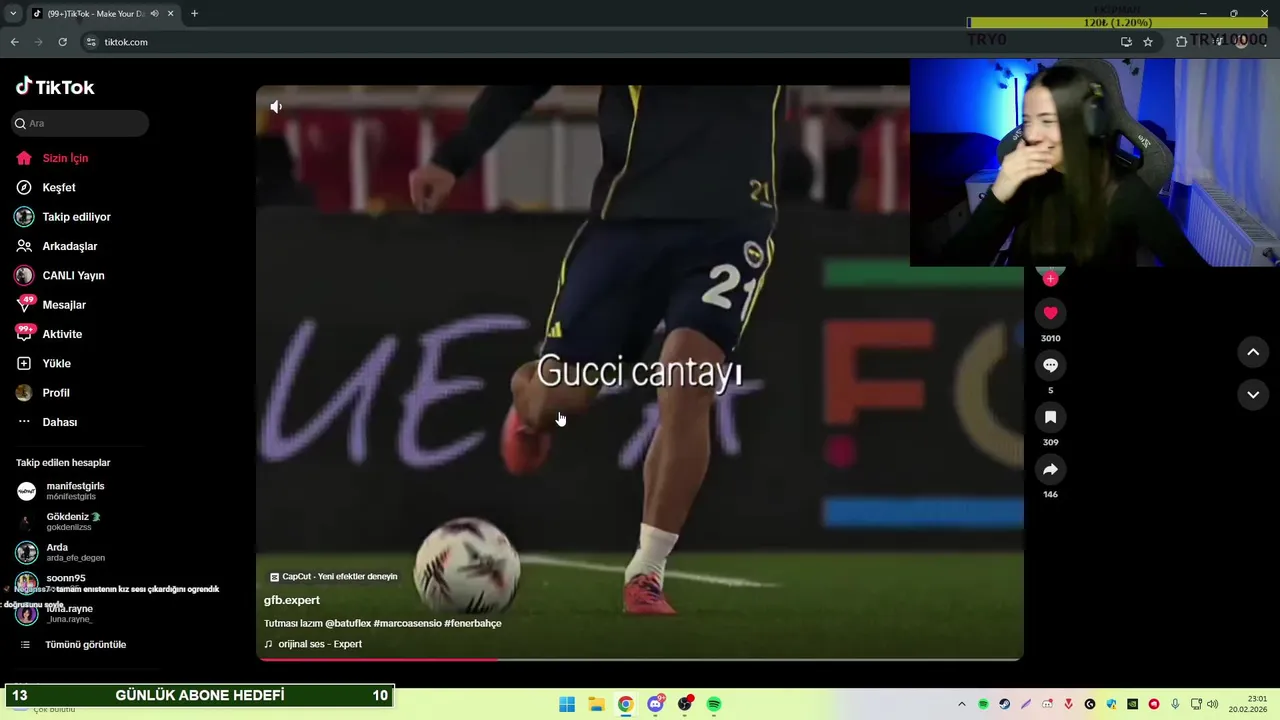Expand the Dahası more options

47,422
